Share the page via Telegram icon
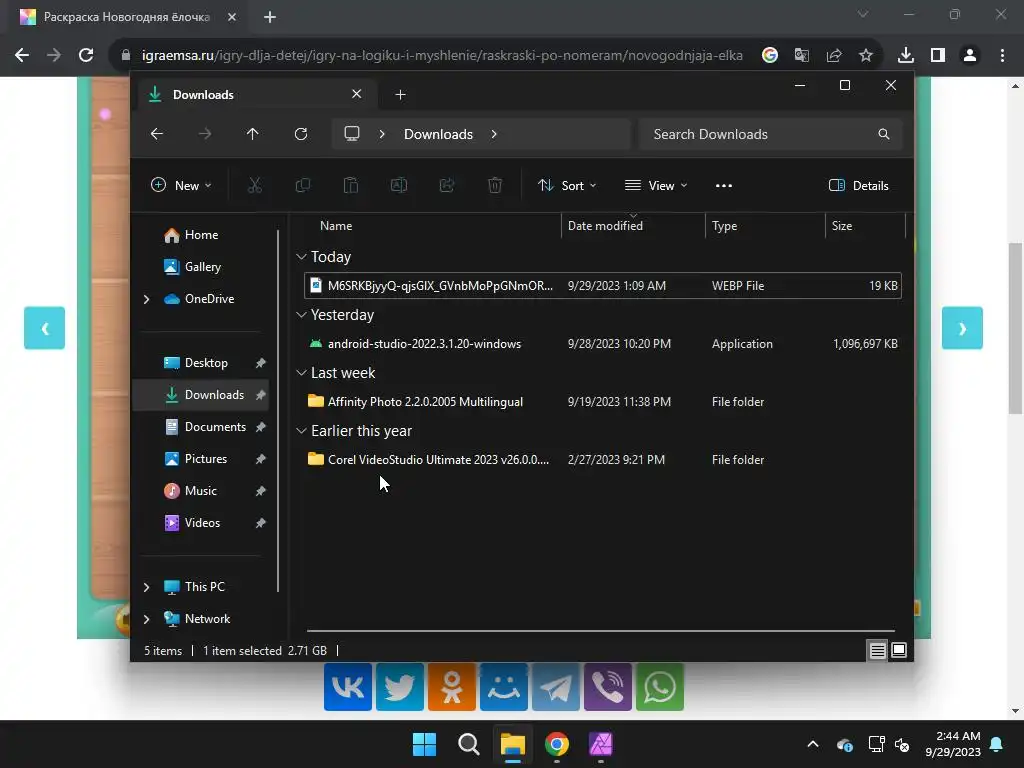 click(x=556, y=687)
